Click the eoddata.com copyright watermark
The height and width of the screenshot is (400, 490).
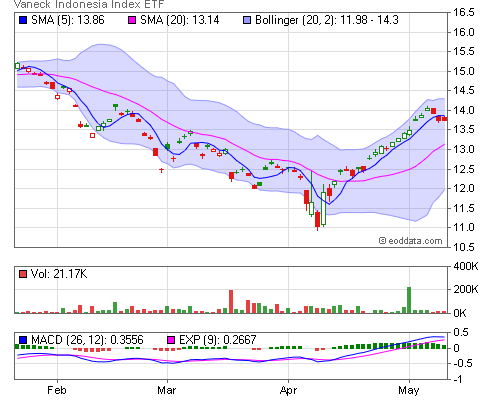tap(411, 241)
